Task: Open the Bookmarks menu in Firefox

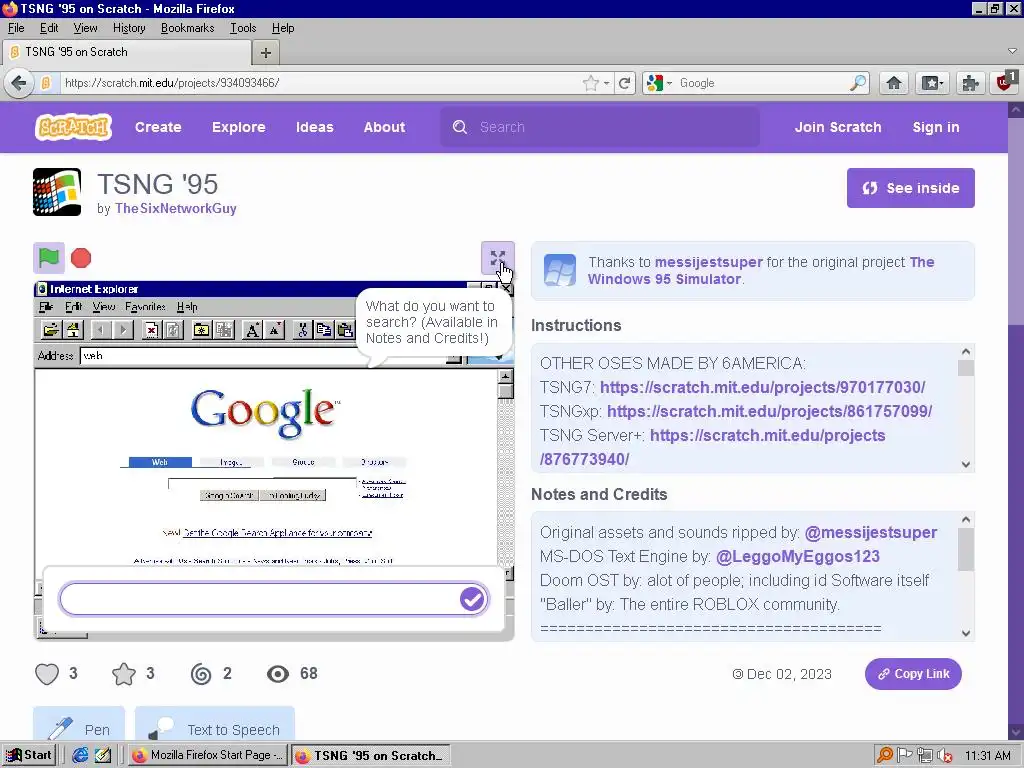Action: pyautogui.click(x=187, y=28)
